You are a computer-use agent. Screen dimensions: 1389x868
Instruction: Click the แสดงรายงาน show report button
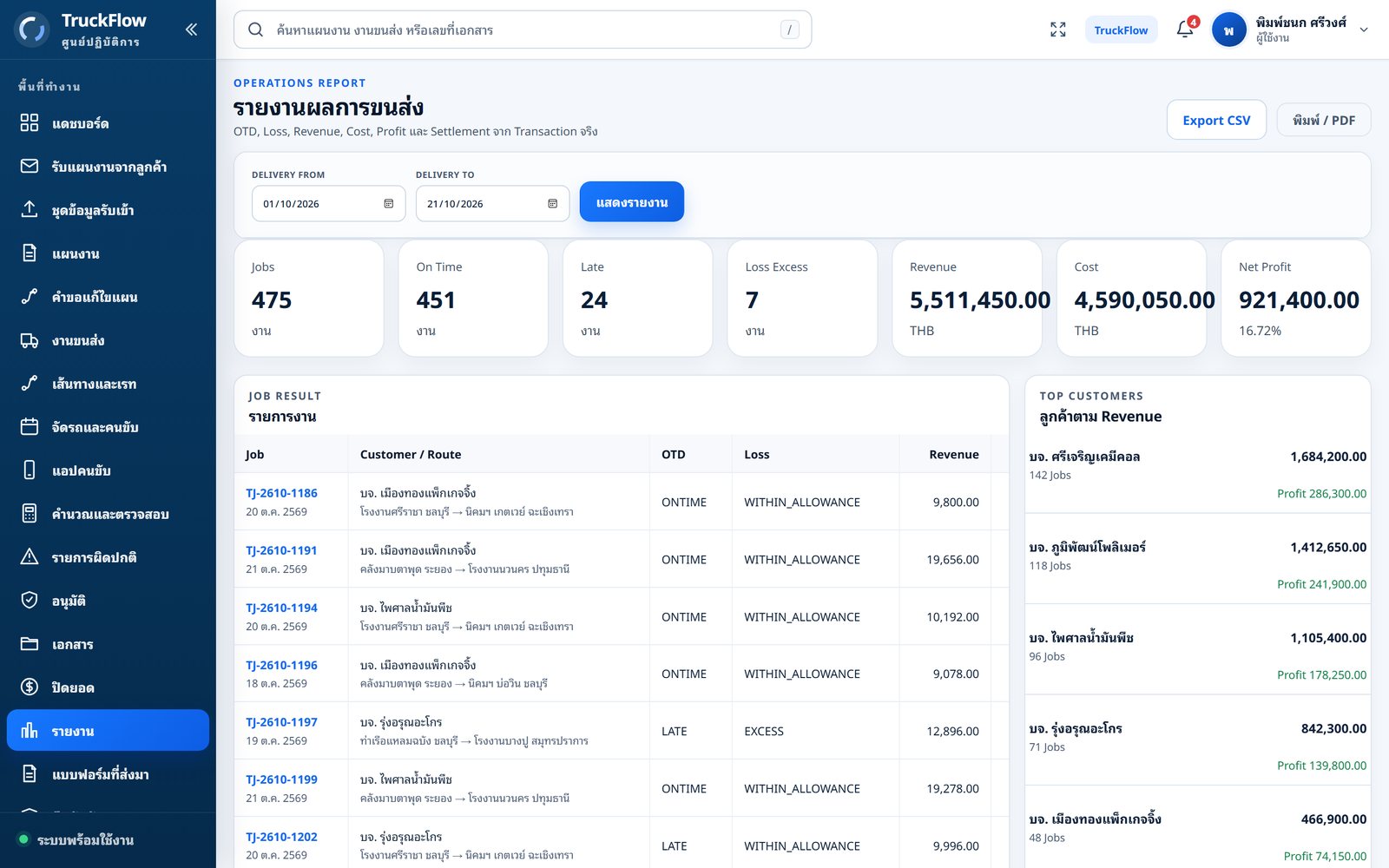(631, 202)
